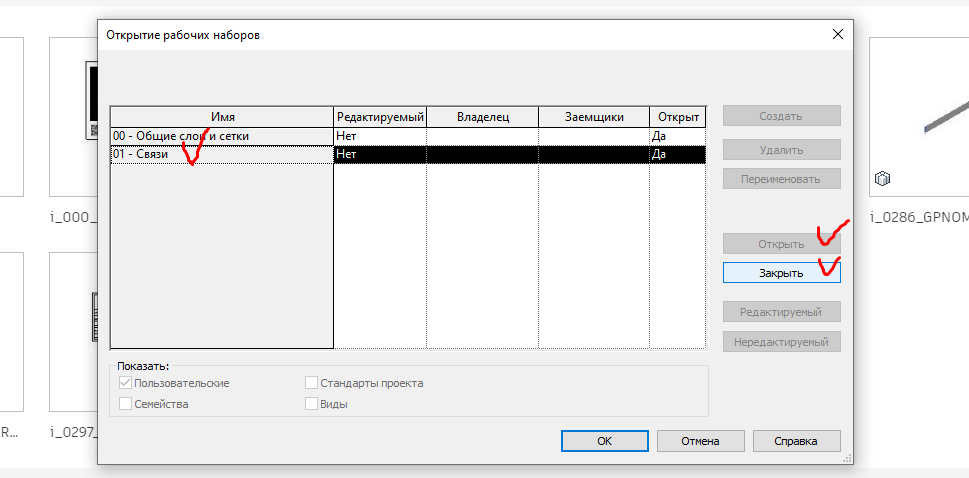
Task: Check the Стандарты проекта option
Action: click(311, 383)
